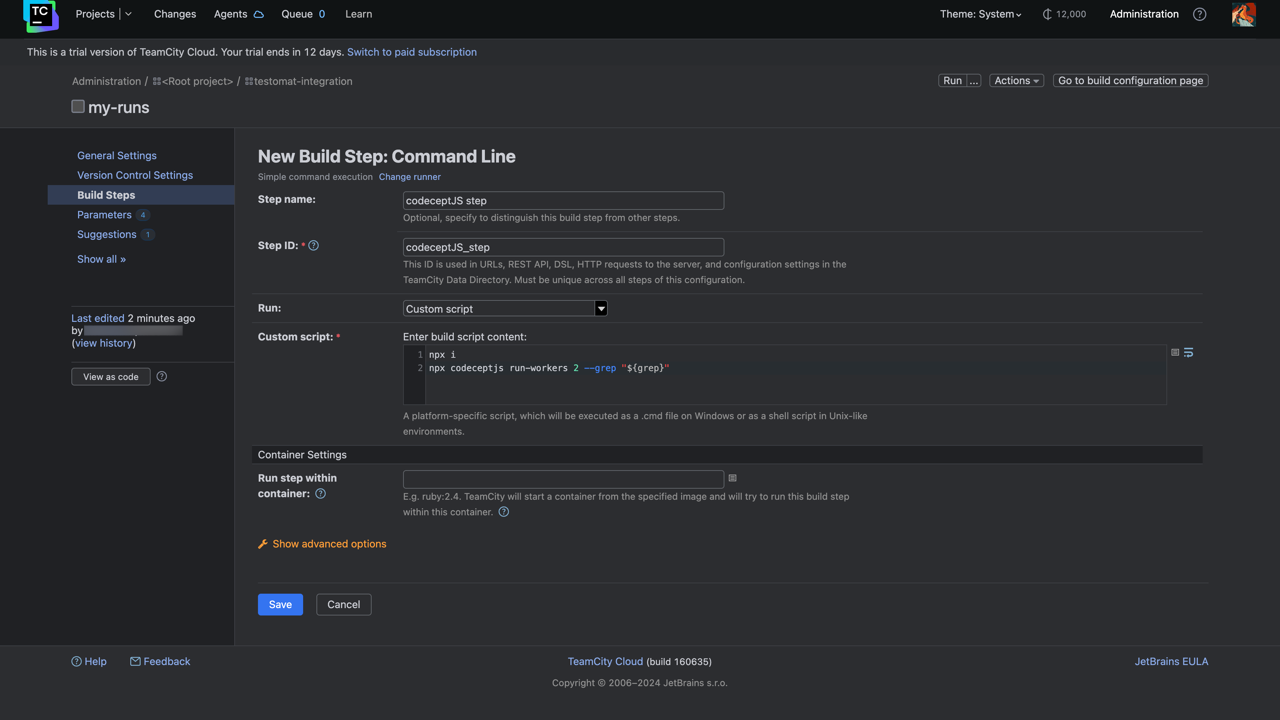Select Queue in the top menu

296,14
